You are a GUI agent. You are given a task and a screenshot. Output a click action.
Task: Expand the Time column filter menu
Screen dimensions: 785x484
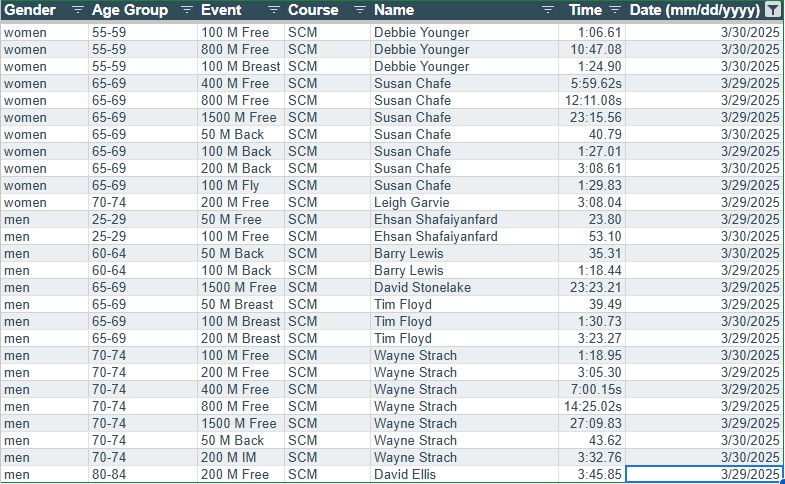click(614, 10)
